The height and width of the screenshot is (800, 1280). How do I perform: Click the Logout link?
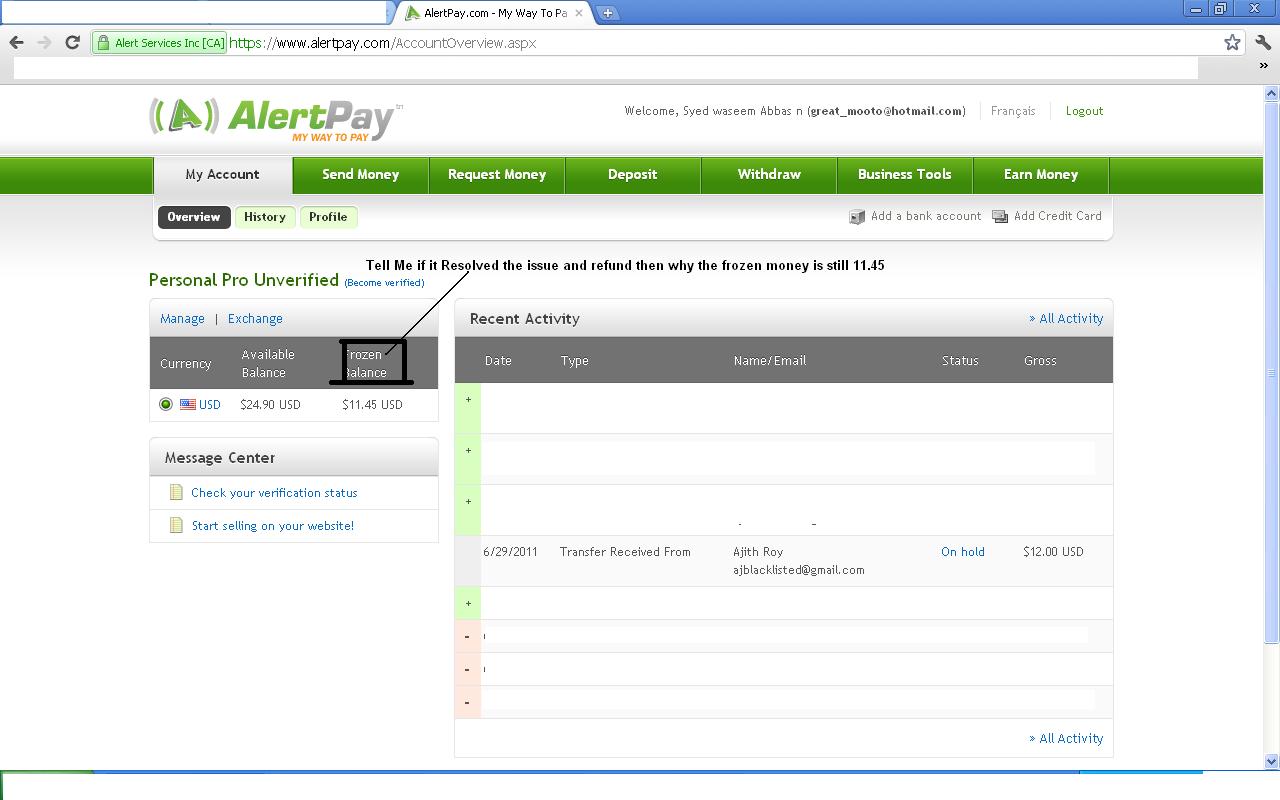pyautogui.click(x=1084, y=111)
